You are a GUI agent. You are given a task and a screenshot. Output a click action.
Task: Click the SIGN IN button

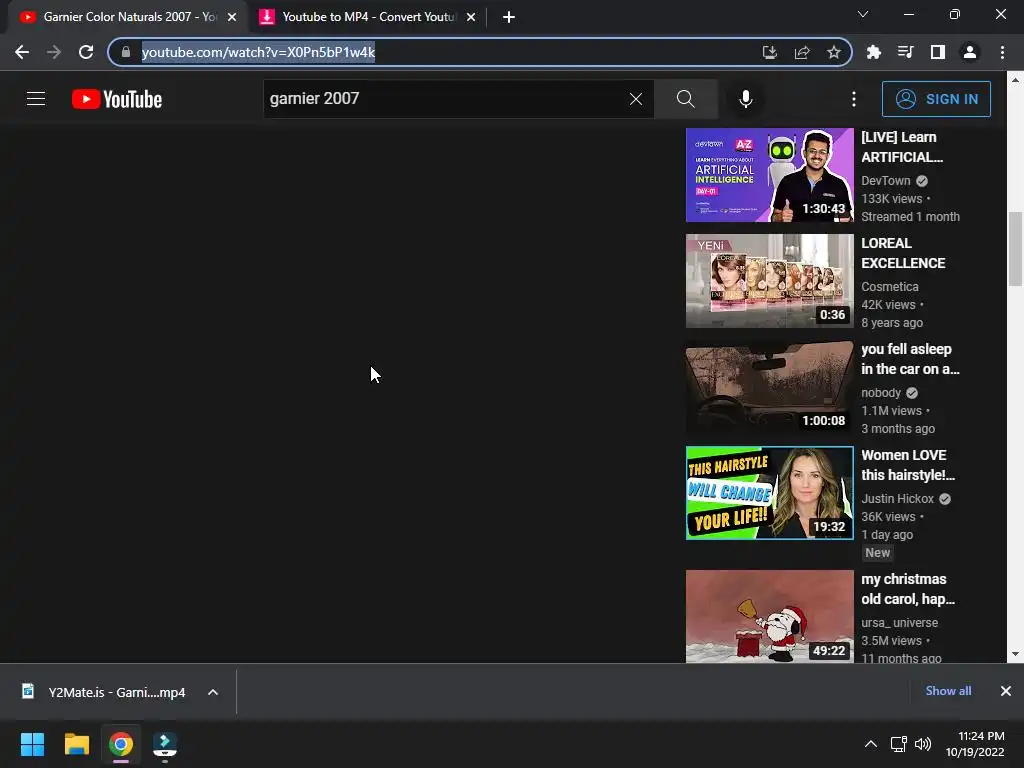pos(936,99)
